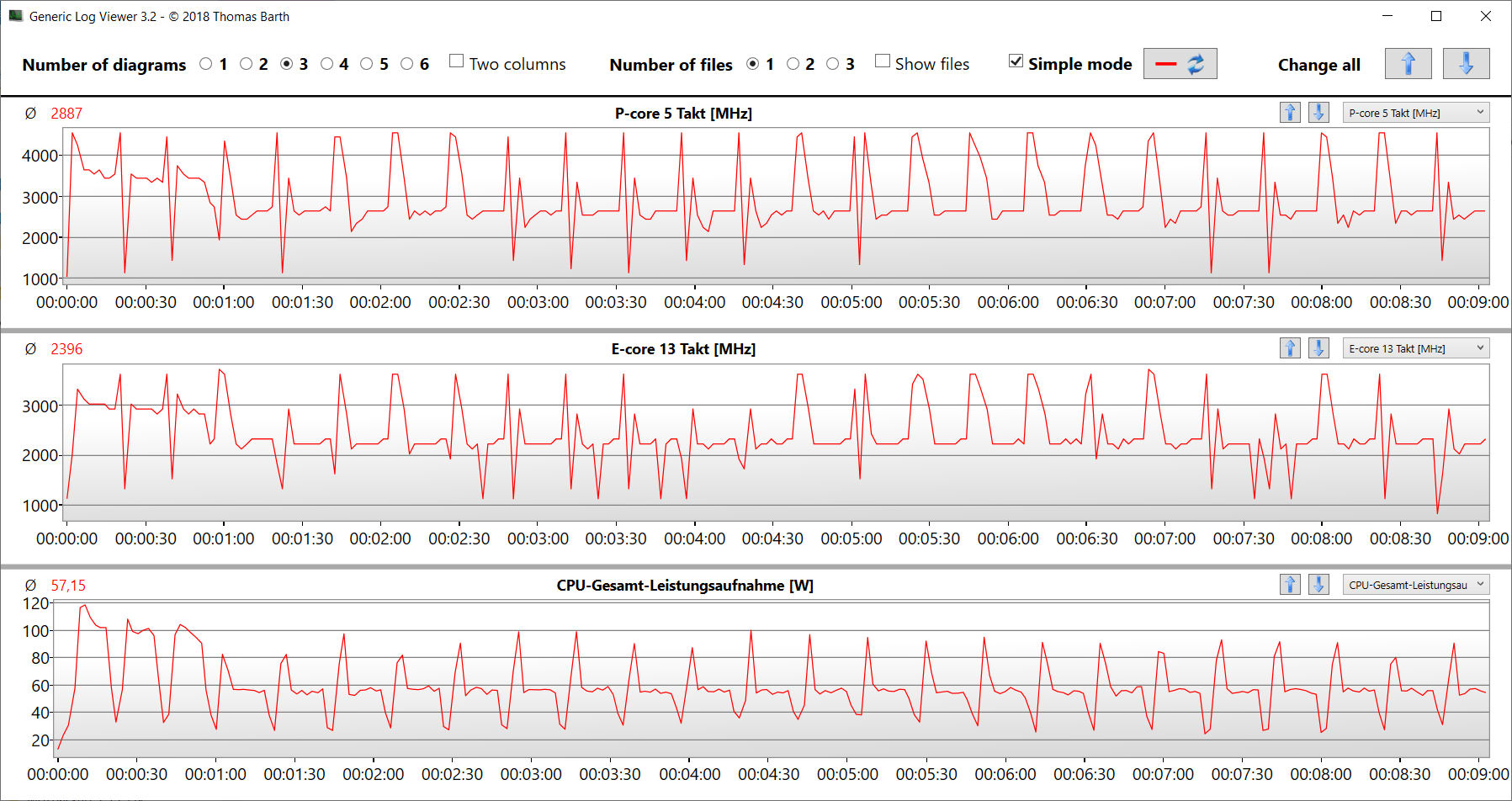Select 3 files radio option
1512x801 pixels.
pos(833,64)
